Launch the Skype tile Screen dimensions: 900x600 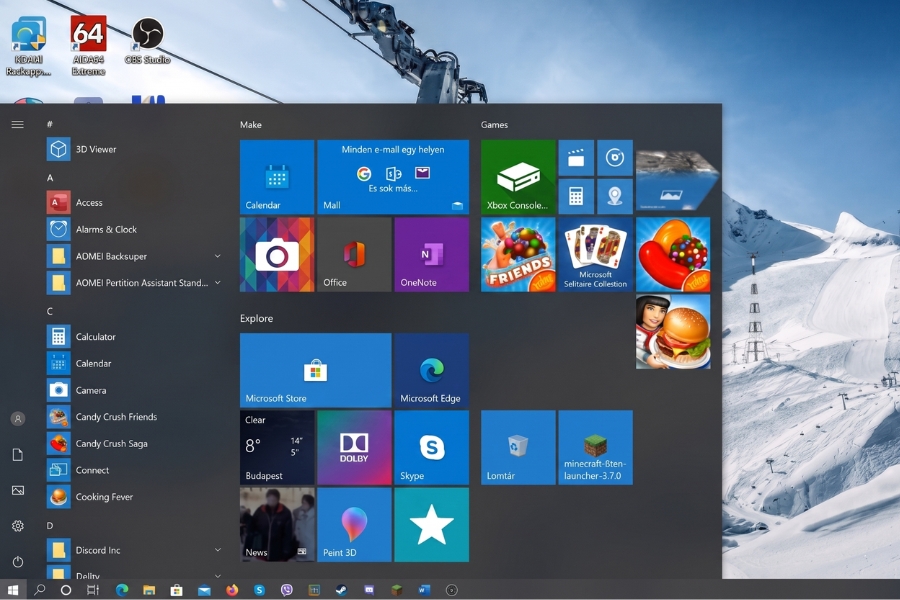click(x=432, y=447)
